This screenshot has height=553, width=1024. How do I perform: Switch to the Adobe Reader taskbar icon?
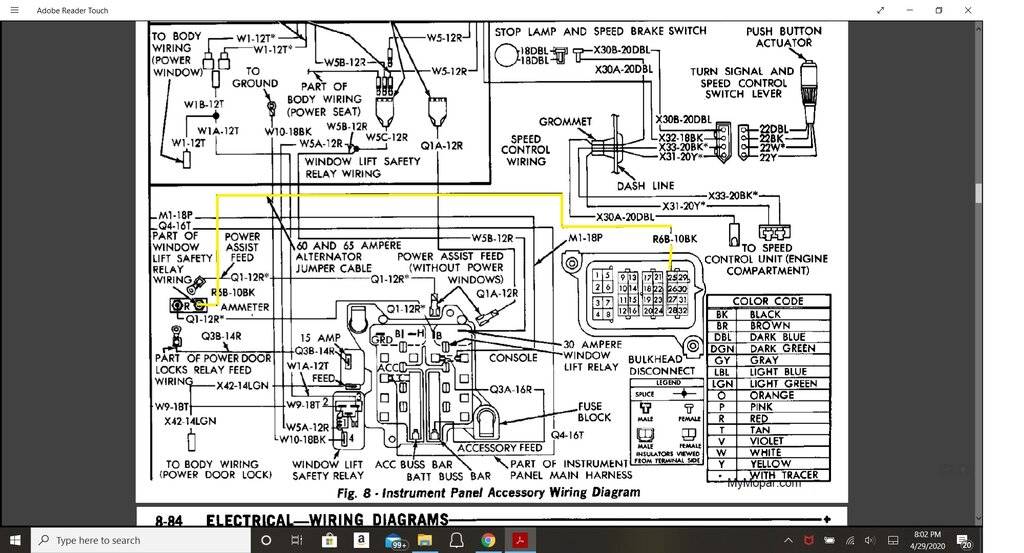coord(519,540)
